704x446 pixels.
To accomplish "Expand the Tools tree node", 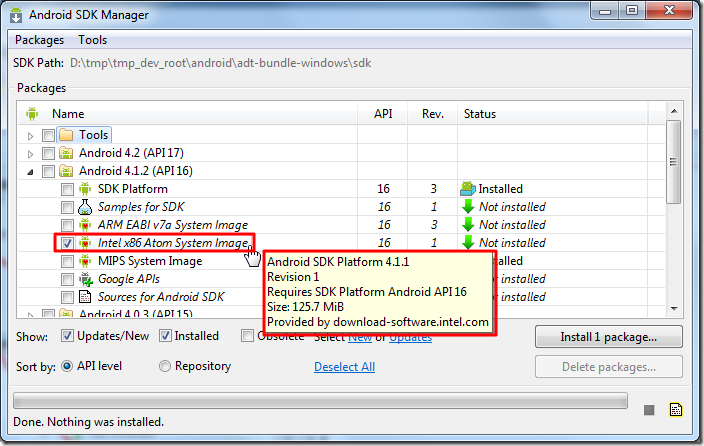I will tap(30, 136).
